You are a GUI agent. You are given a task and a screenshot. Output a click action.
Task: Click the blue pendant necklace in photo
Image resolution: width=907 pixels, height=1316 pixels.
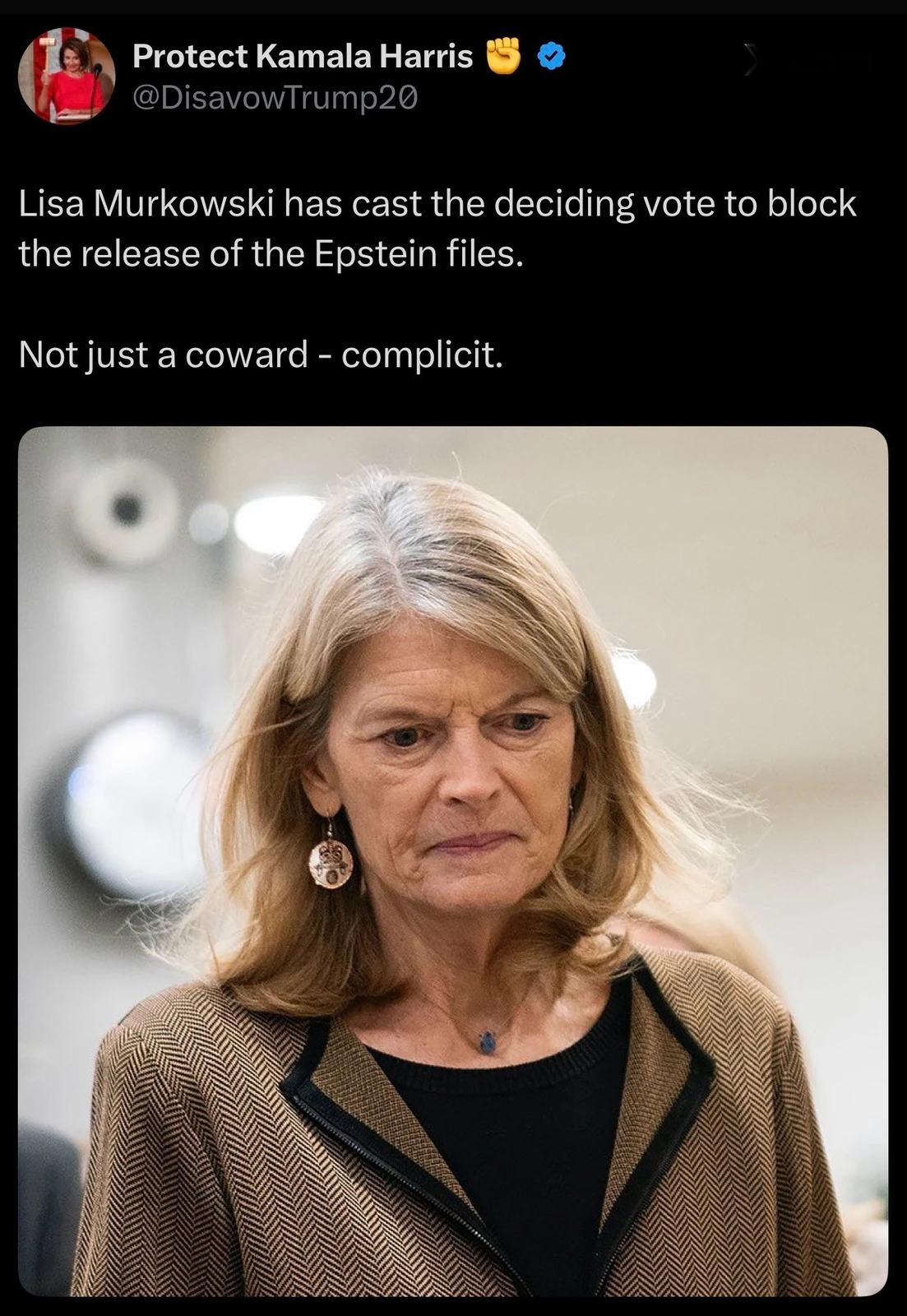coord(487,1042)
